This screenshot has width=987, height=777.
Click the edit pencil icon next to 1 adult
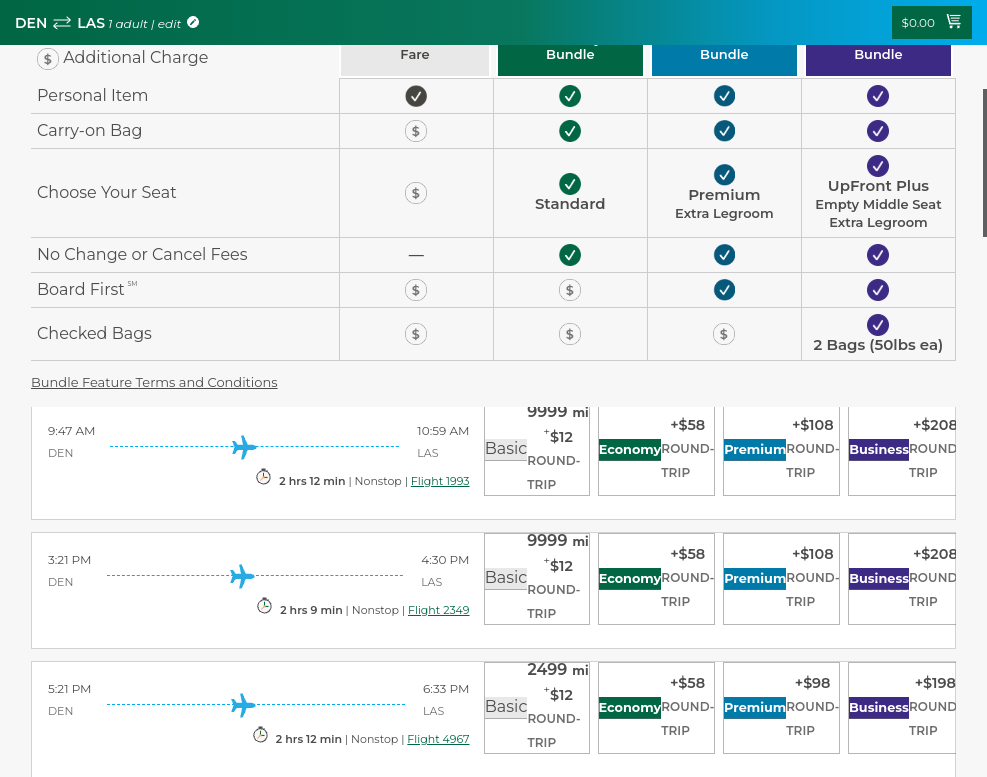(193, 23)
